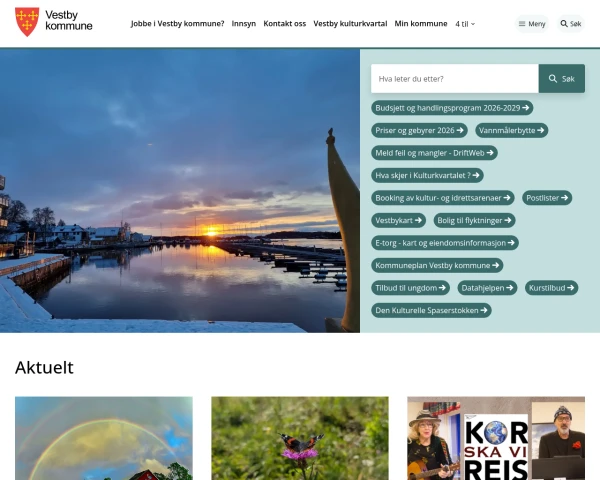Click the arrow icon on Vannmålerbytte pill
The image size is (600, 480).
point(540,131)
